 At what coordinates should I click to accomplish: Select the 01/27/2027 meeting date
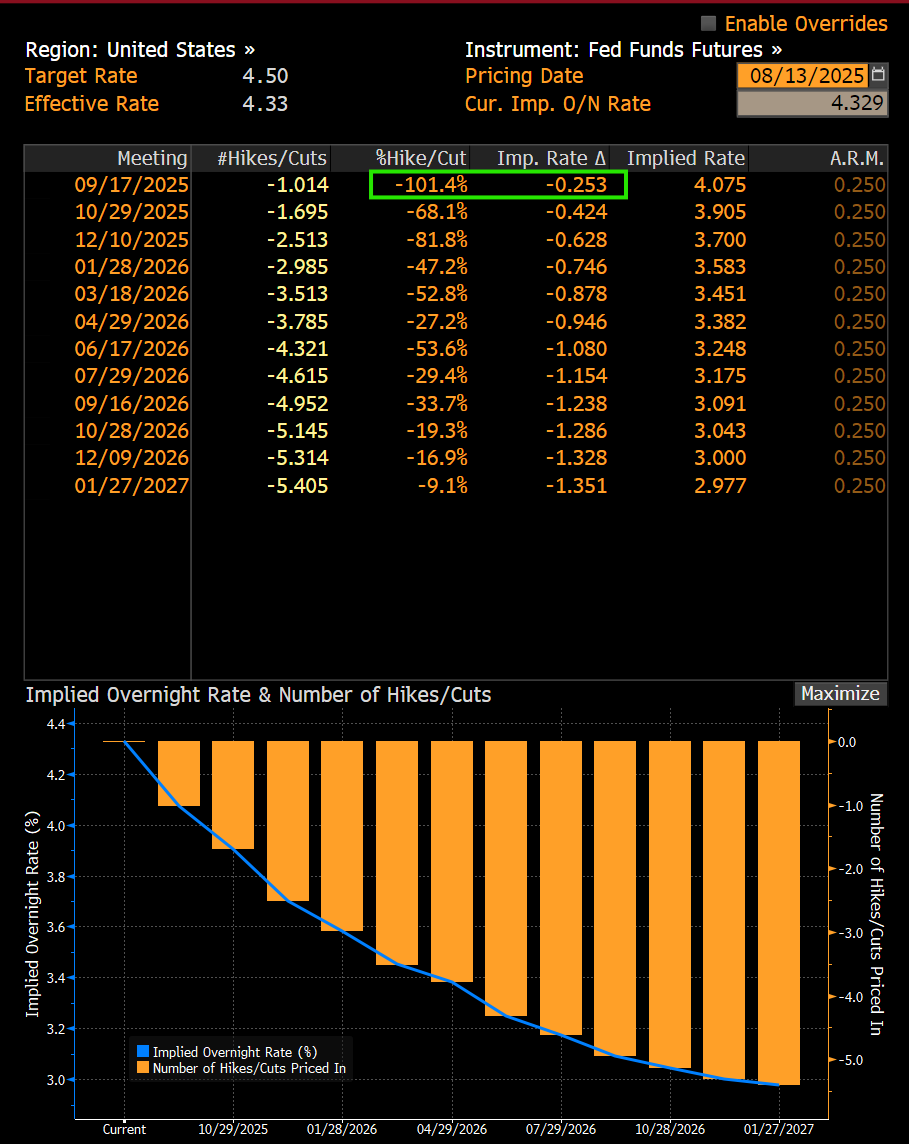coord(131,485)
